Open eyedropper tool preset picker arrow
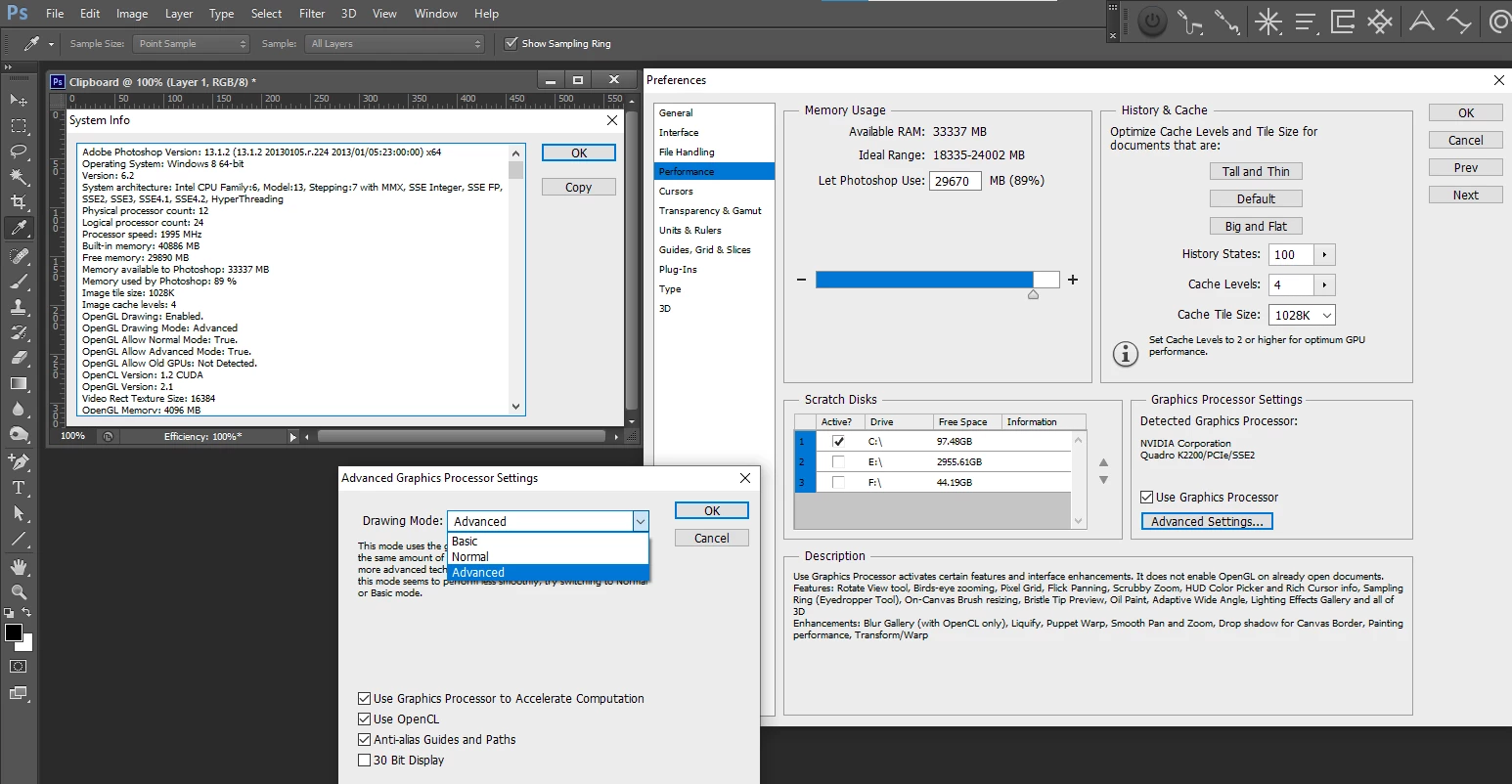Viewport: 1512px width, 784px height. 51,44
